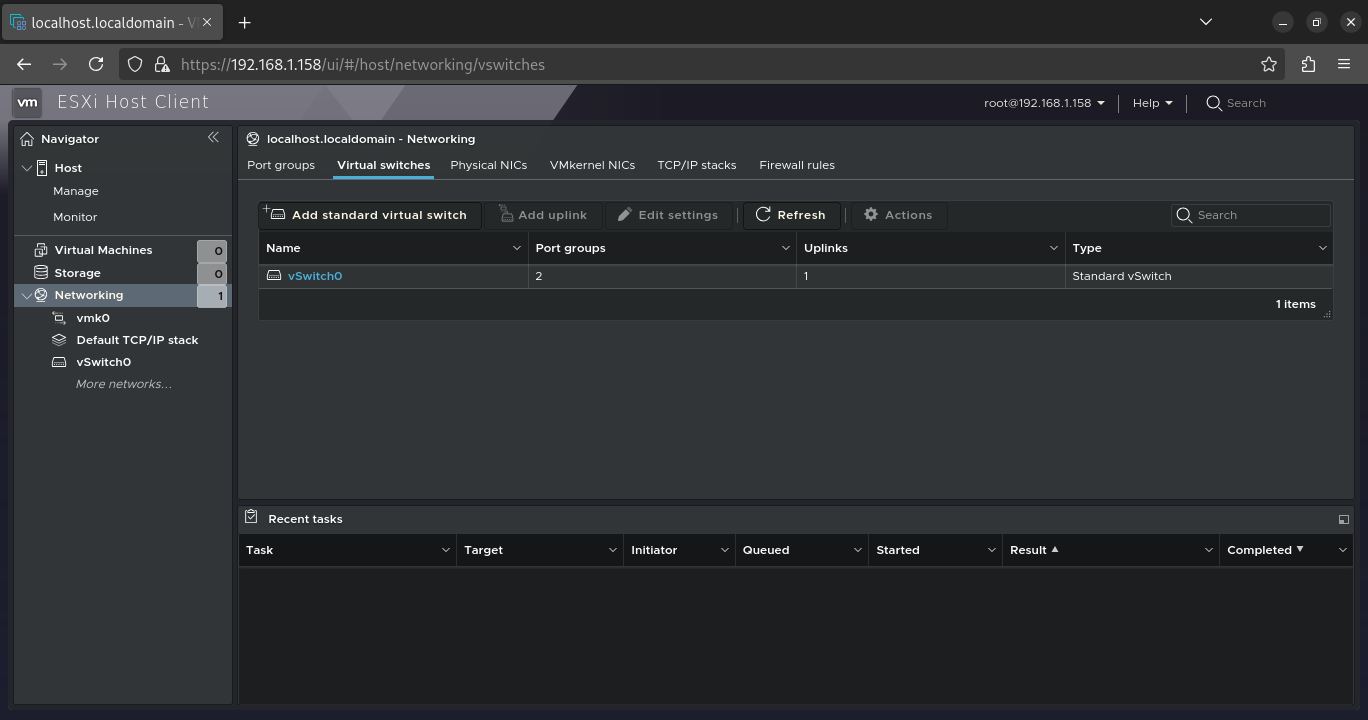Open the root@192.168.1.158 user dropdown
The height and width of the screenshot is (720, 1368).
point(1044,103)
